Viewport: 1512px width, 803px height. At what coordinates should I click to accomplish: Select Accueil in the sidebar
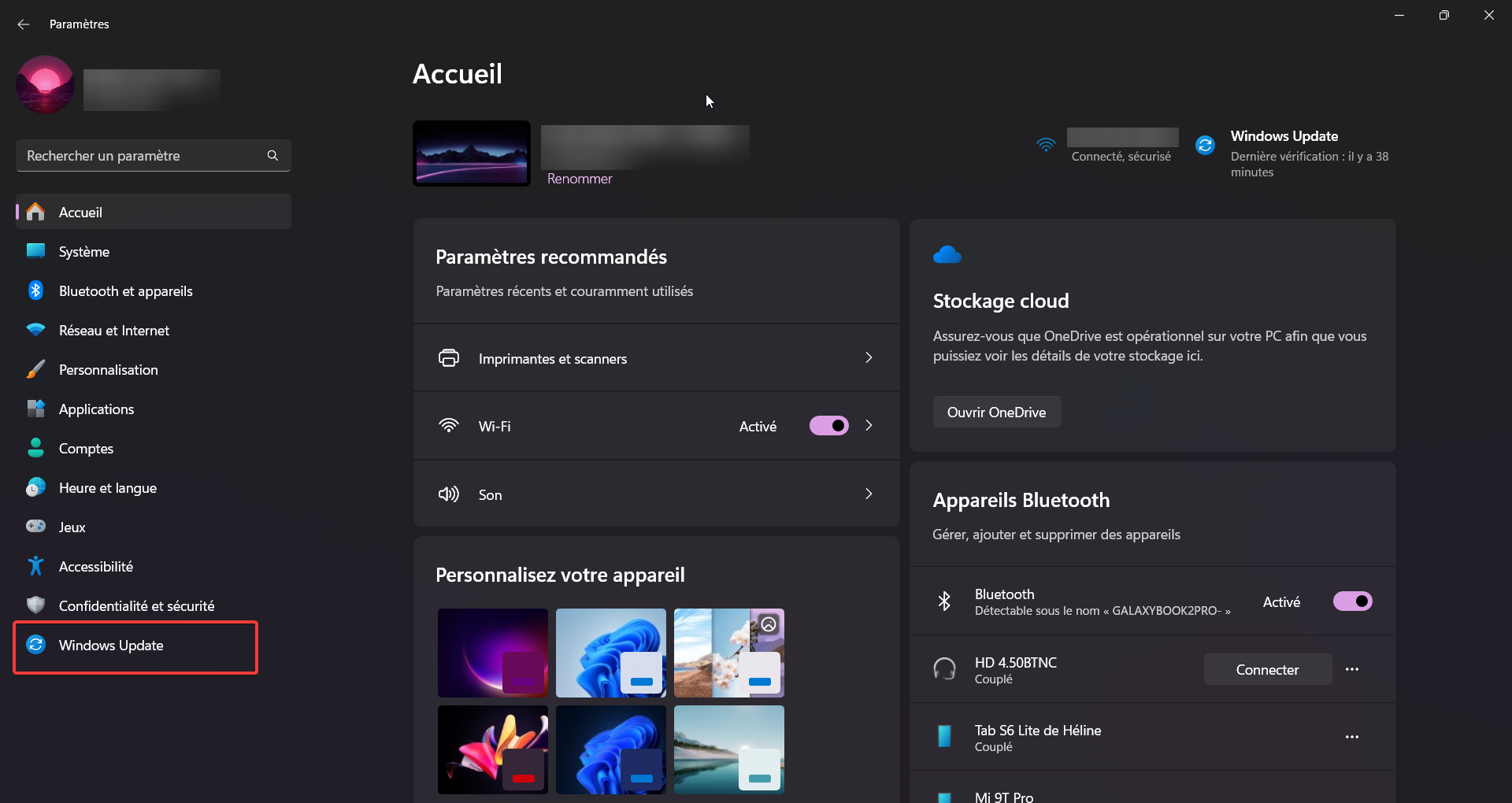154,212
